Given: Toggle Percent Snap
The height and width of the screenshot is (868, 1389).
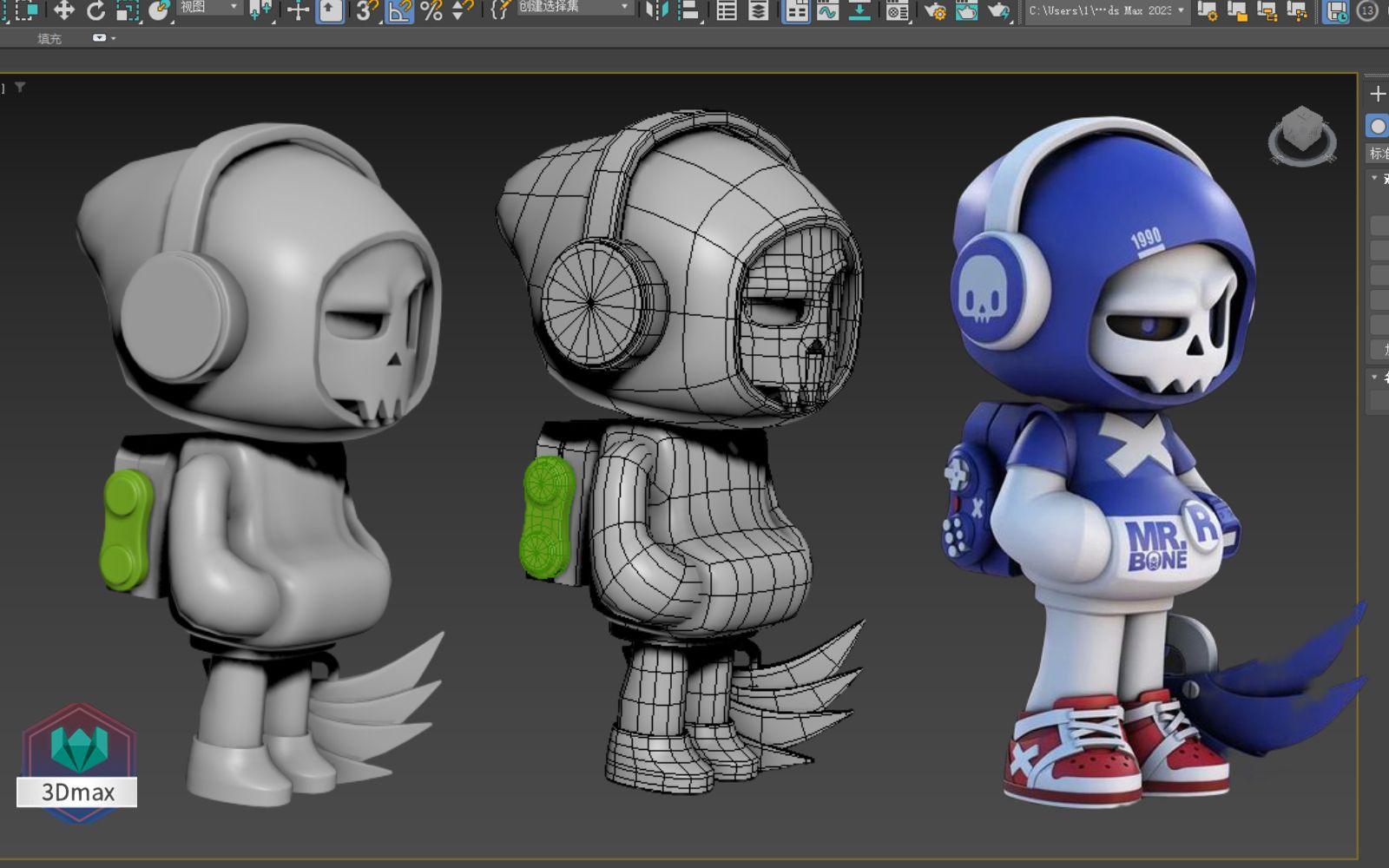Looking at the screenshot, I should click(431, 10).
